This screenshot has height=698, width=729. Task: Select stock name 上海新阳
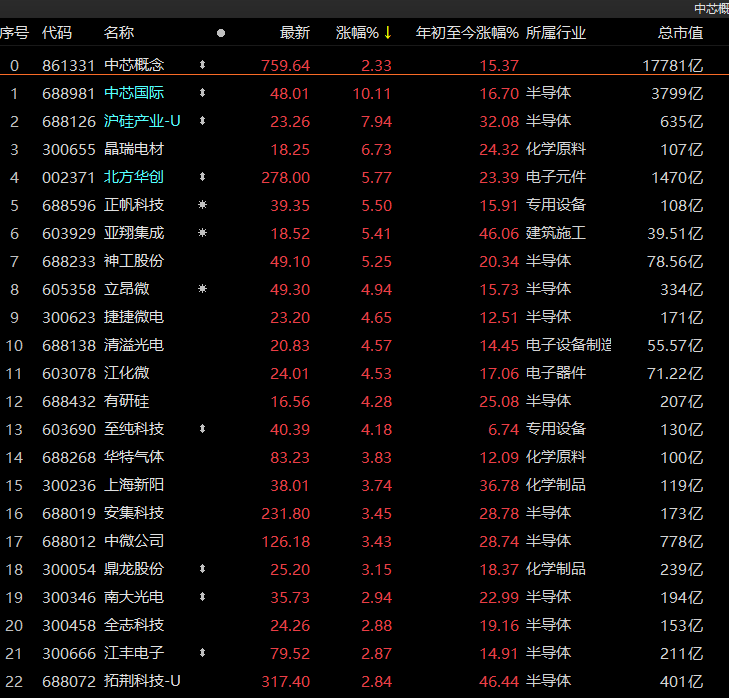(x=134, y=485)
